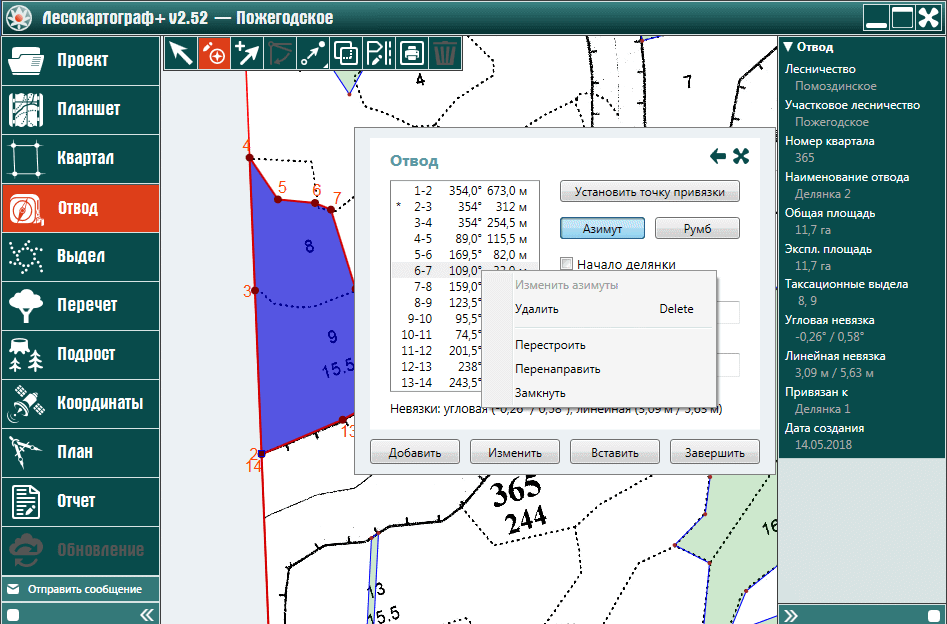947x624 pixels.
Task: Click the add arrow point tool
Action: [x=246, y=53]
